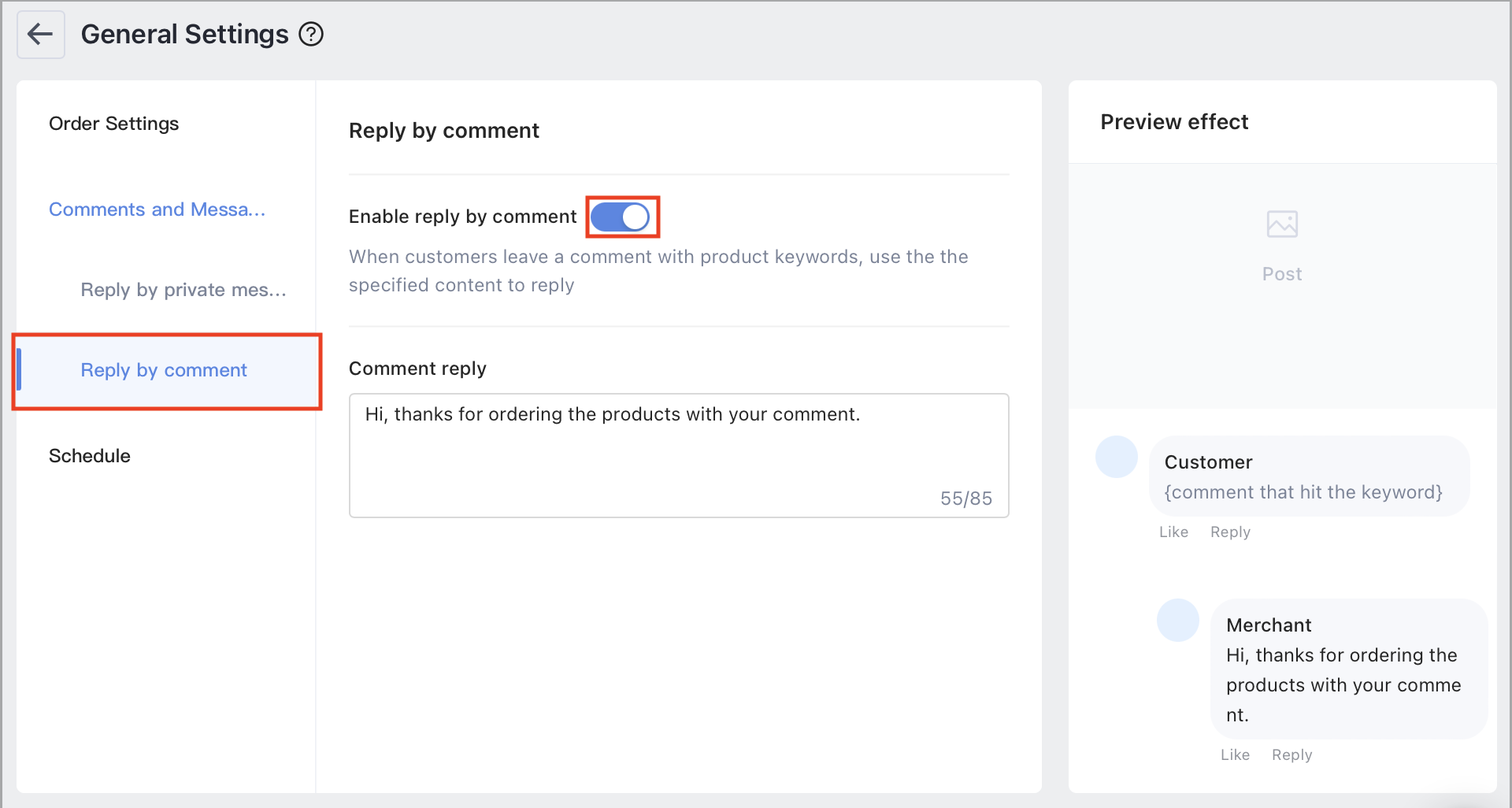Click Like under Customer comment

pyautogui.click(x=1173, y=532)
